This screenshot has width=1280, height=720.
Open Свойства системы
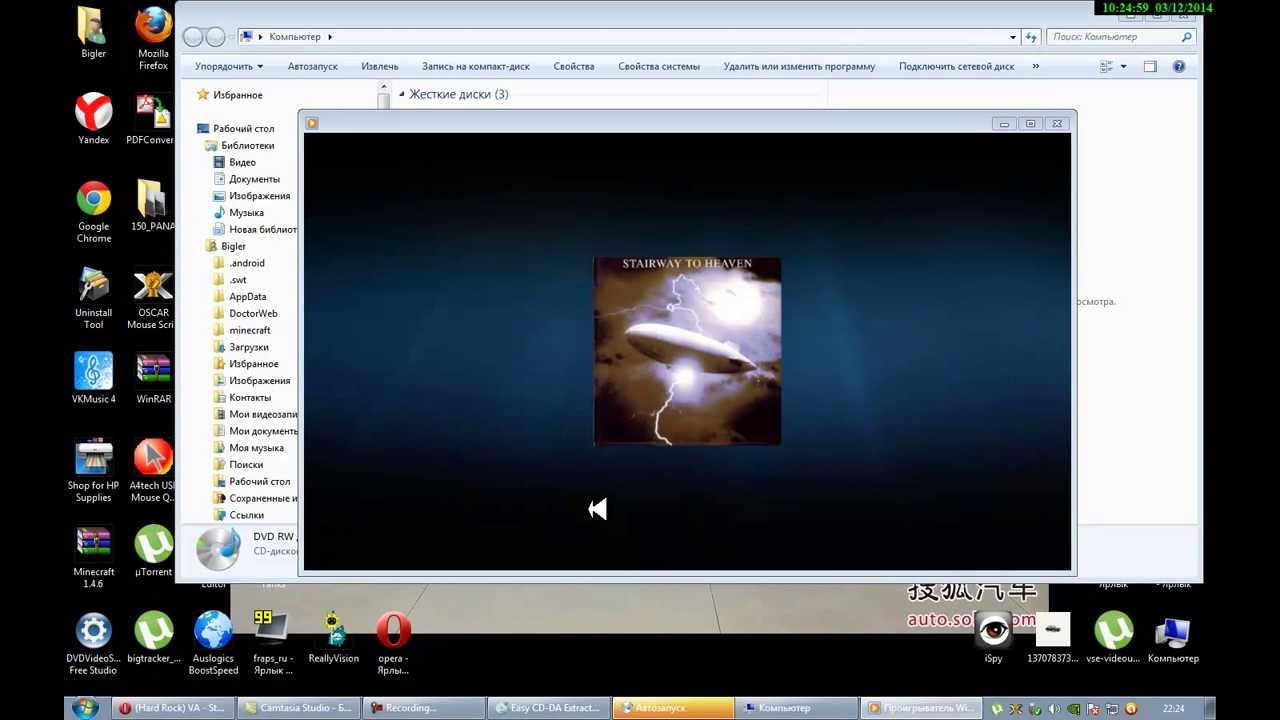(659, 66)
